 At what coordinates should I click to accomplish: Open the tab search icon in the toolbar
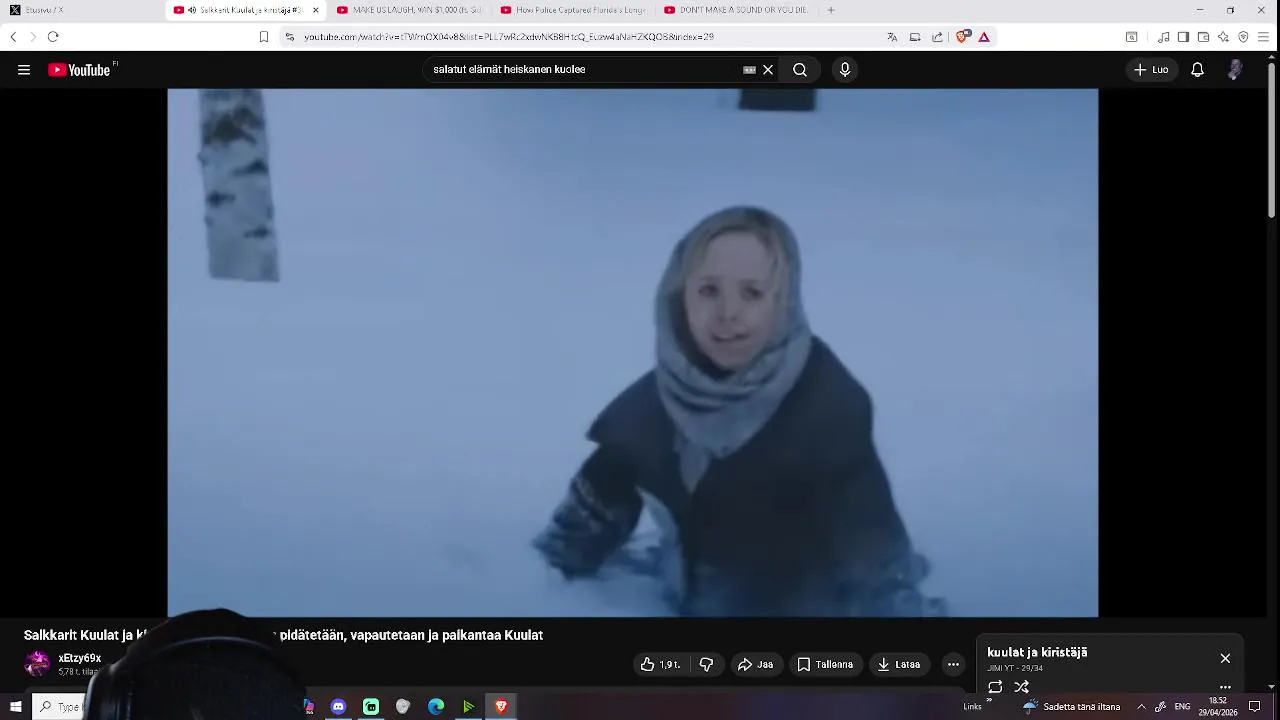click(x=1131, y=37)
